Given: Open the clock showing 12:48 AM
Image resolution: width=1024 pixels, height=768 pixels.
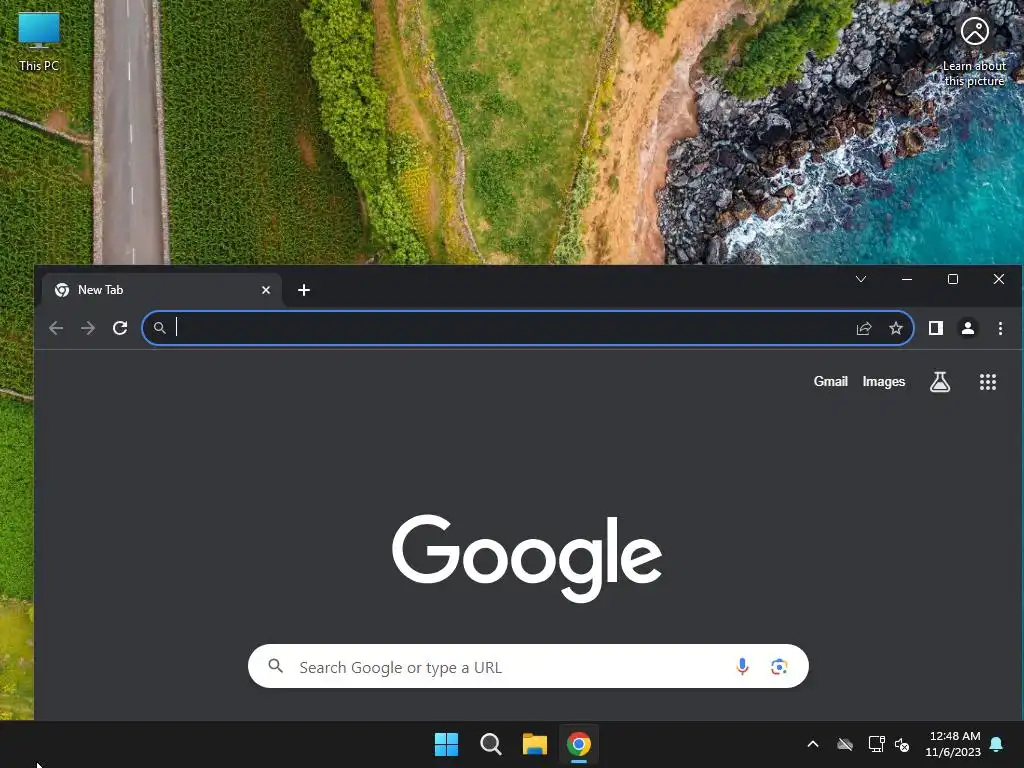Looking at the screenshot, I should click(953, 744).
